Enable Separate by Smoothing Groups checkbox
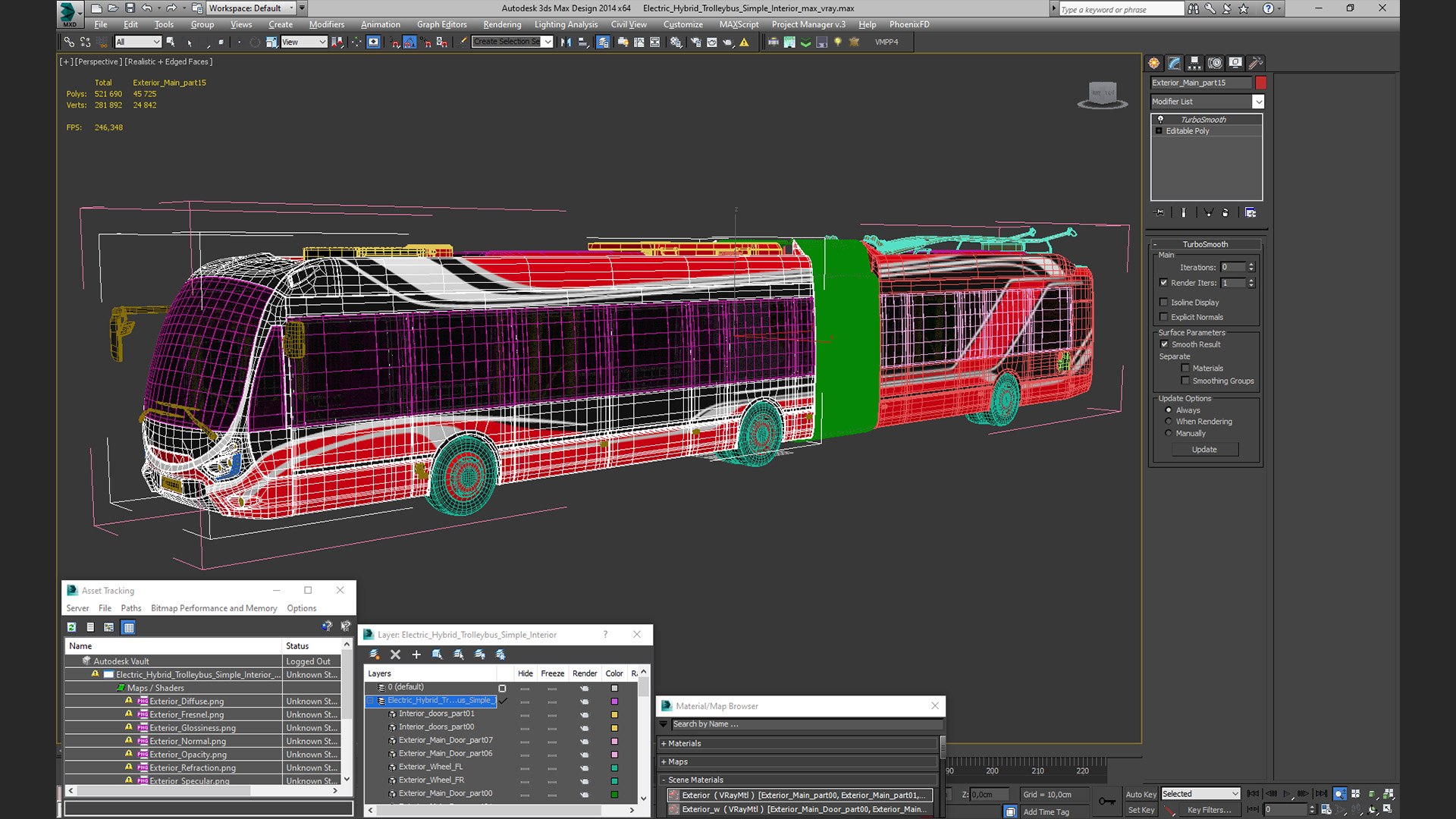The image size is (1456, 819). (x=1185, y=381)
